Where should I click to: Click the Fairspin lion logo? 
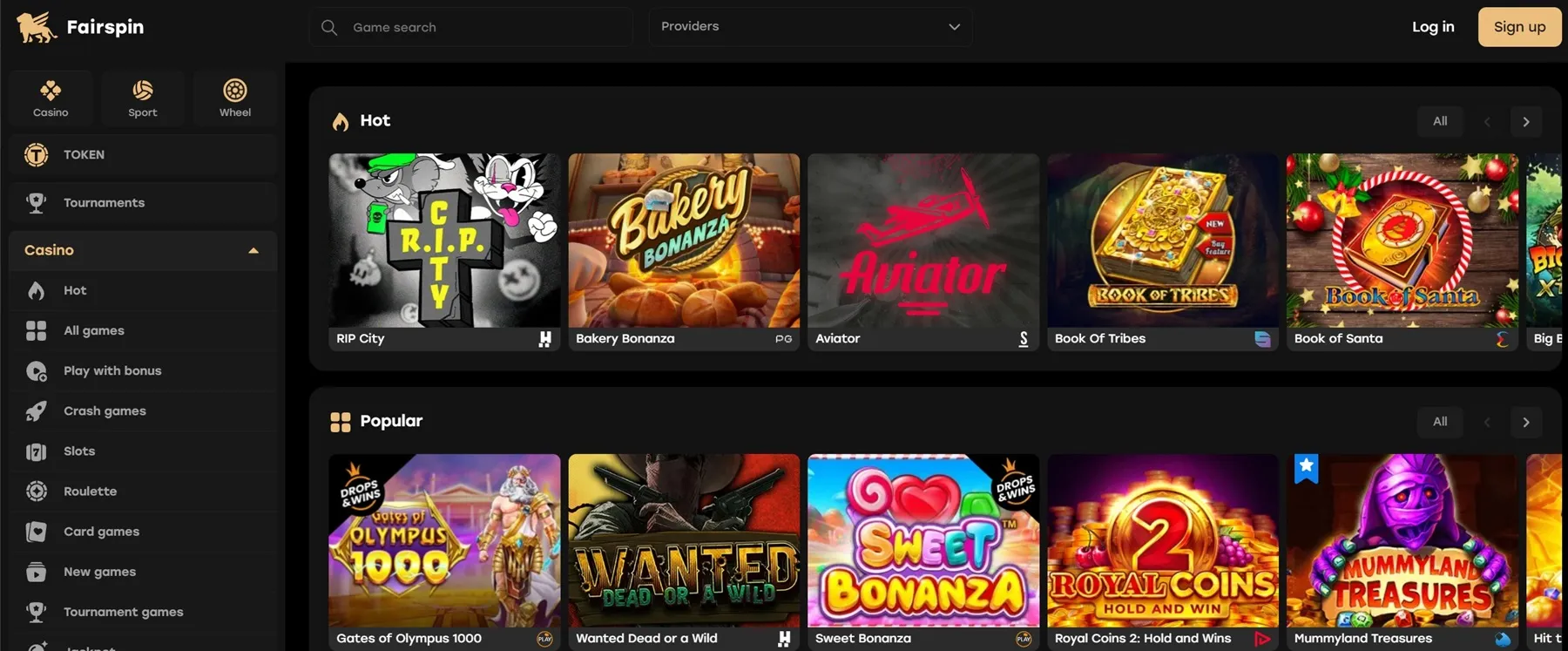pyautogui.click(x=37, y=27)
